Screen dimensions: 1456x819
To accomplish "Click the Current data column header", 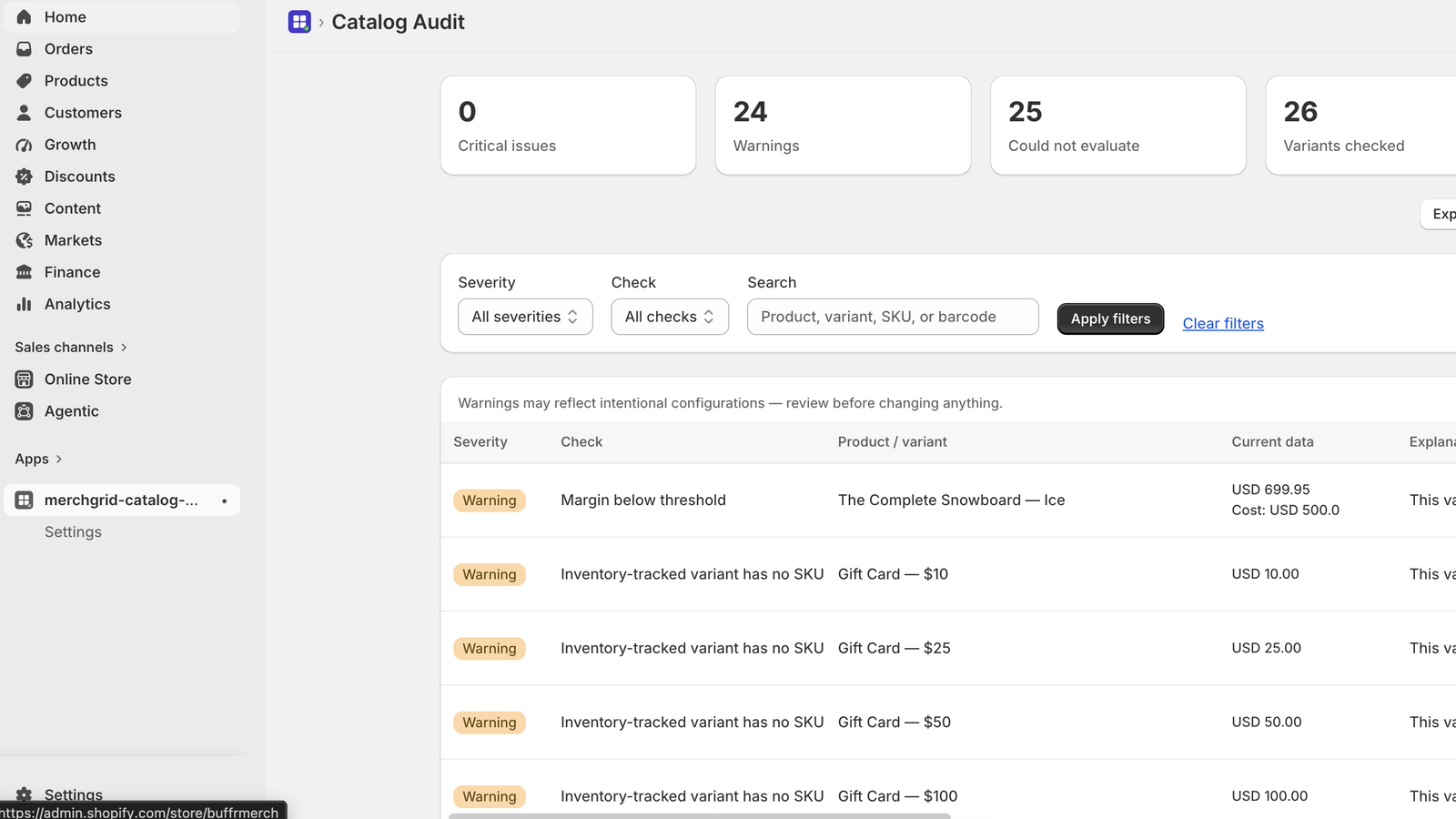I will [x=1272, y=442].
